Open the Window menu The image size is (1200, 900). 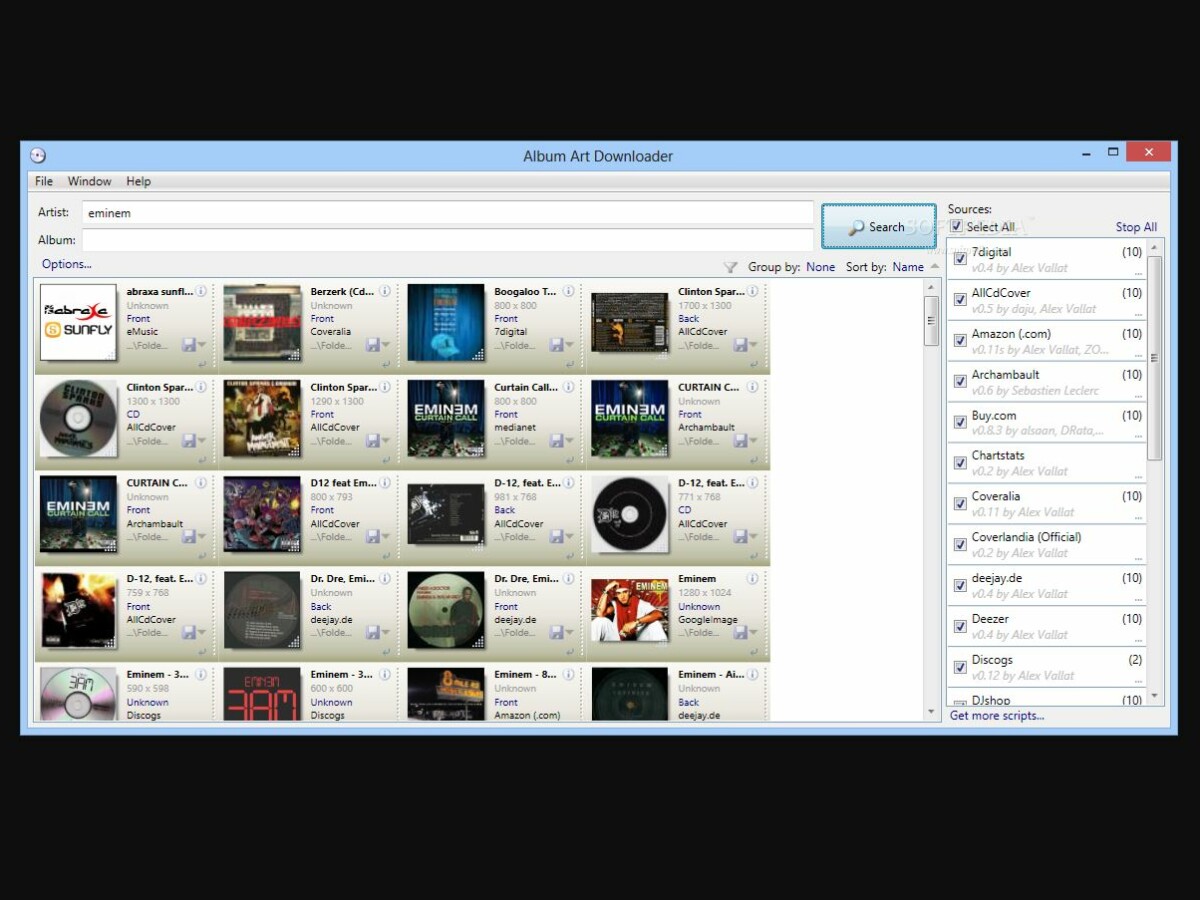89,181
